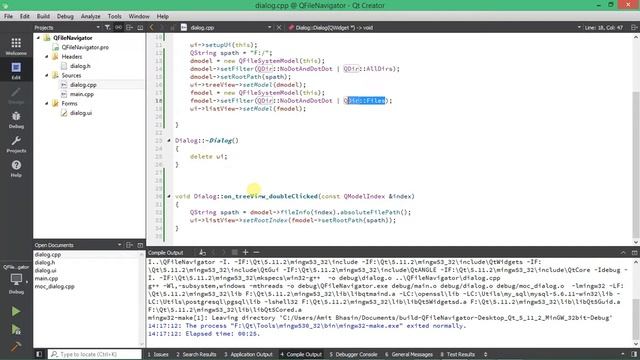The image size is (640, 360).
Task: Select dialog.h in the Headers folder
Action: [x=80, y=66]
